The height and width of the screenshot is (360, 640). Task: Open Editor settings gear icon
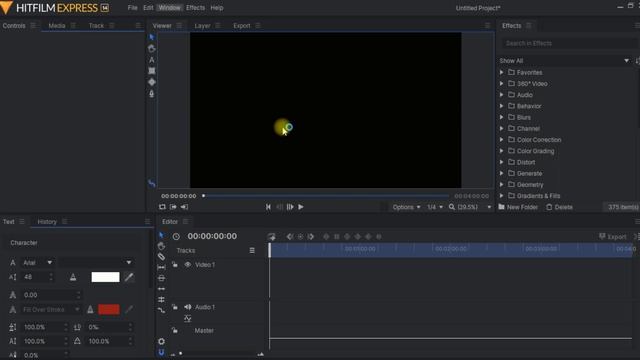point(161,341)
